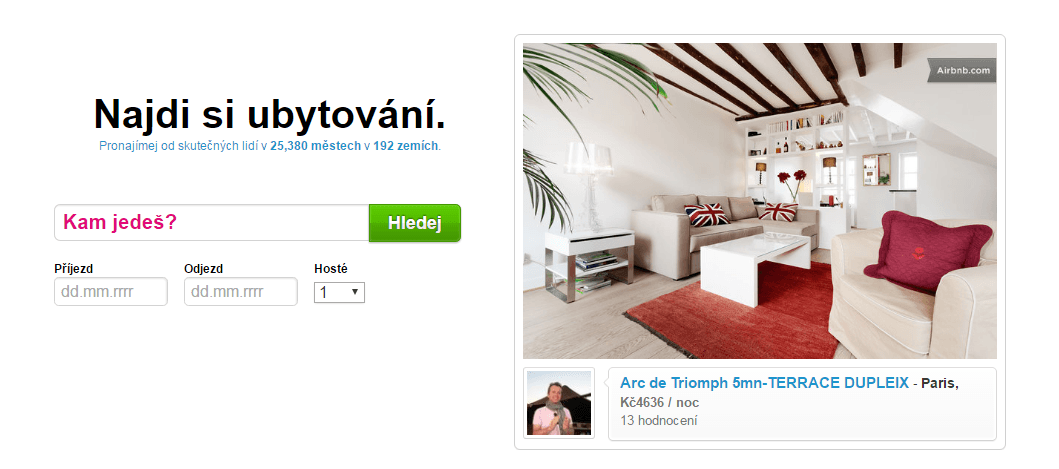This screenshot has height=469, width=1059.
Task: Click the '13 hodnocení' reviews text
Action: [658, 420]
